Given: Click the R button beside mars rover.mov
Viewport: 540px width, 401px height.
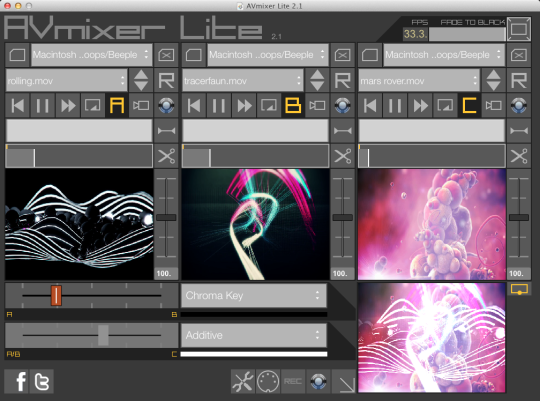Looking at the screenshot, I should [x=519, y=80].
